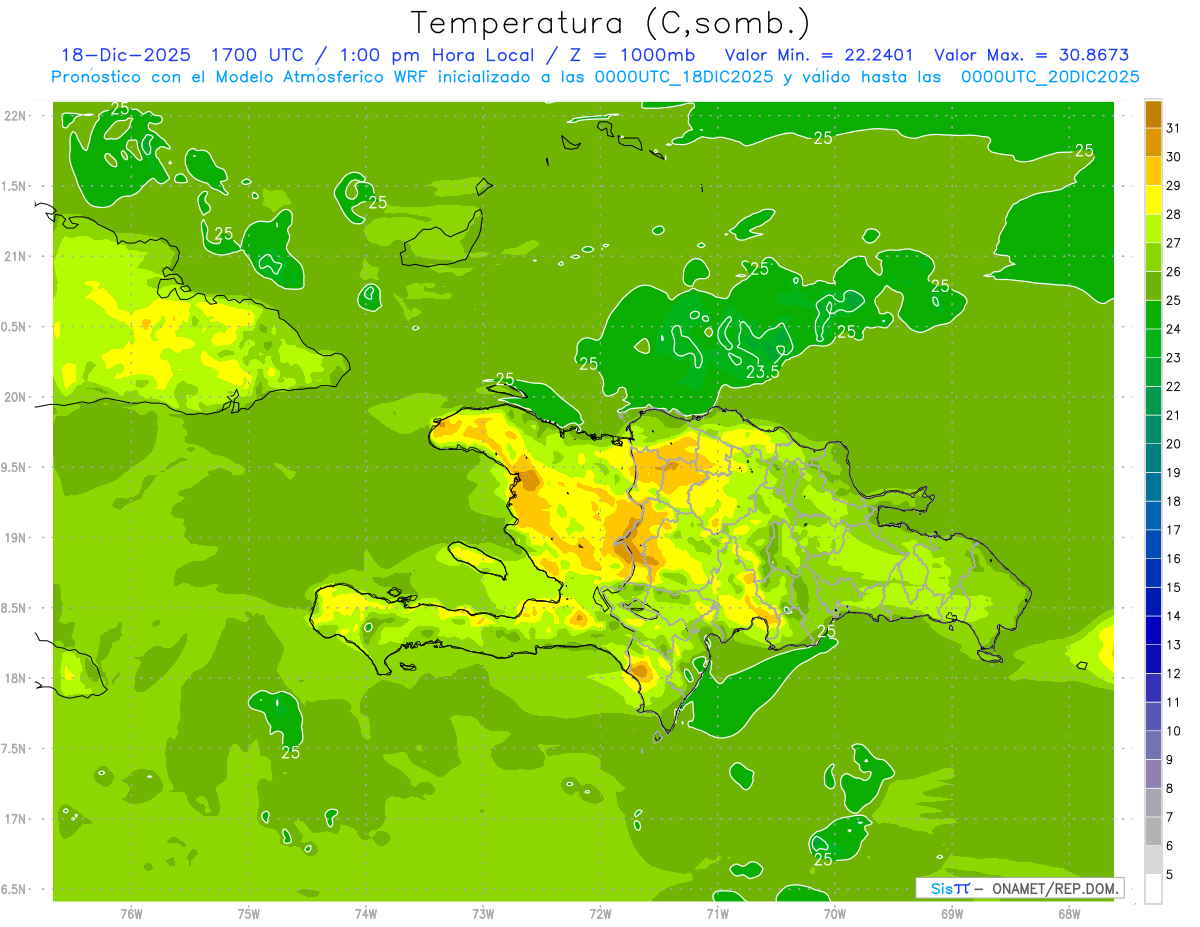The height and width of the screenshot is (927, 1200).
Task: Click the '73W' longitude axis label
Action: click(x=483, y=914)
